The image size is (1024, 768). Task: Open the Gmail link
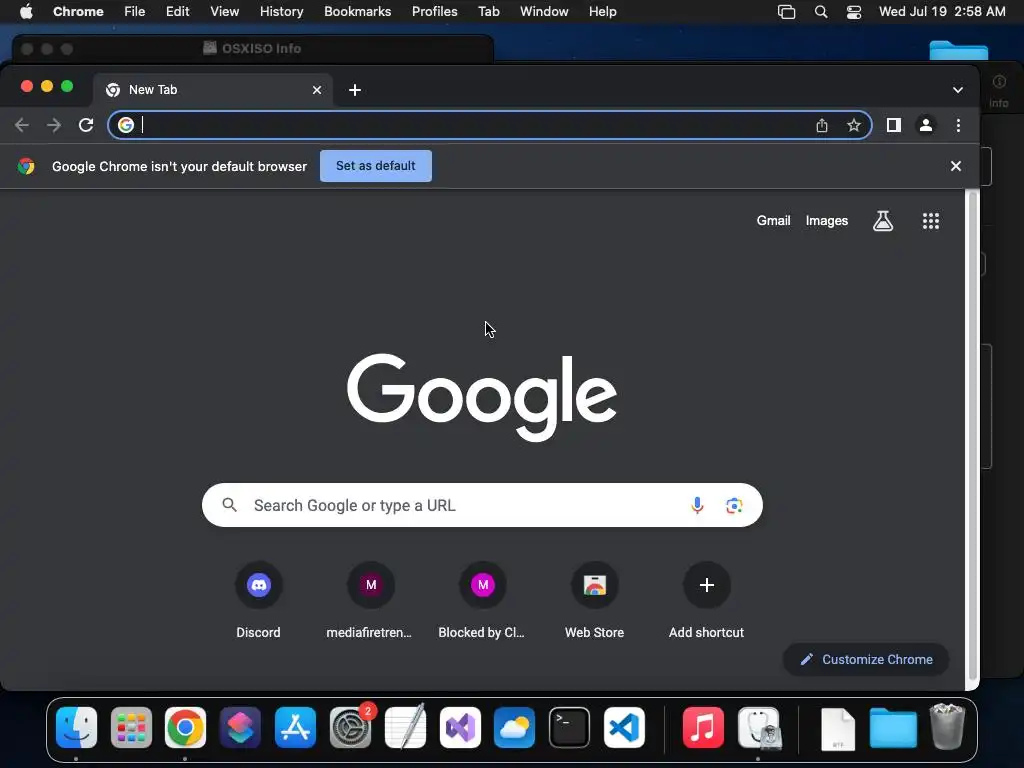pos(773,221)
